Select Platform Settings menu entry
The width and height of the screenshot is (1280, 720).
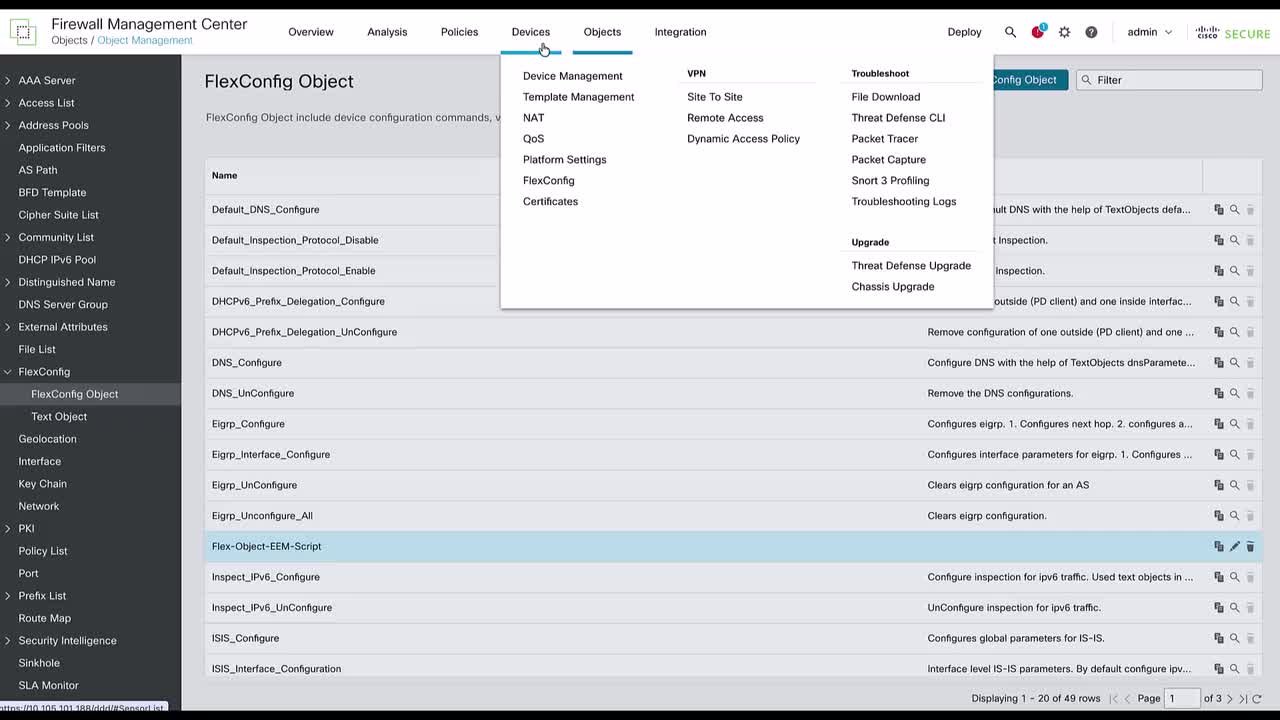click(x=564, y=160)
